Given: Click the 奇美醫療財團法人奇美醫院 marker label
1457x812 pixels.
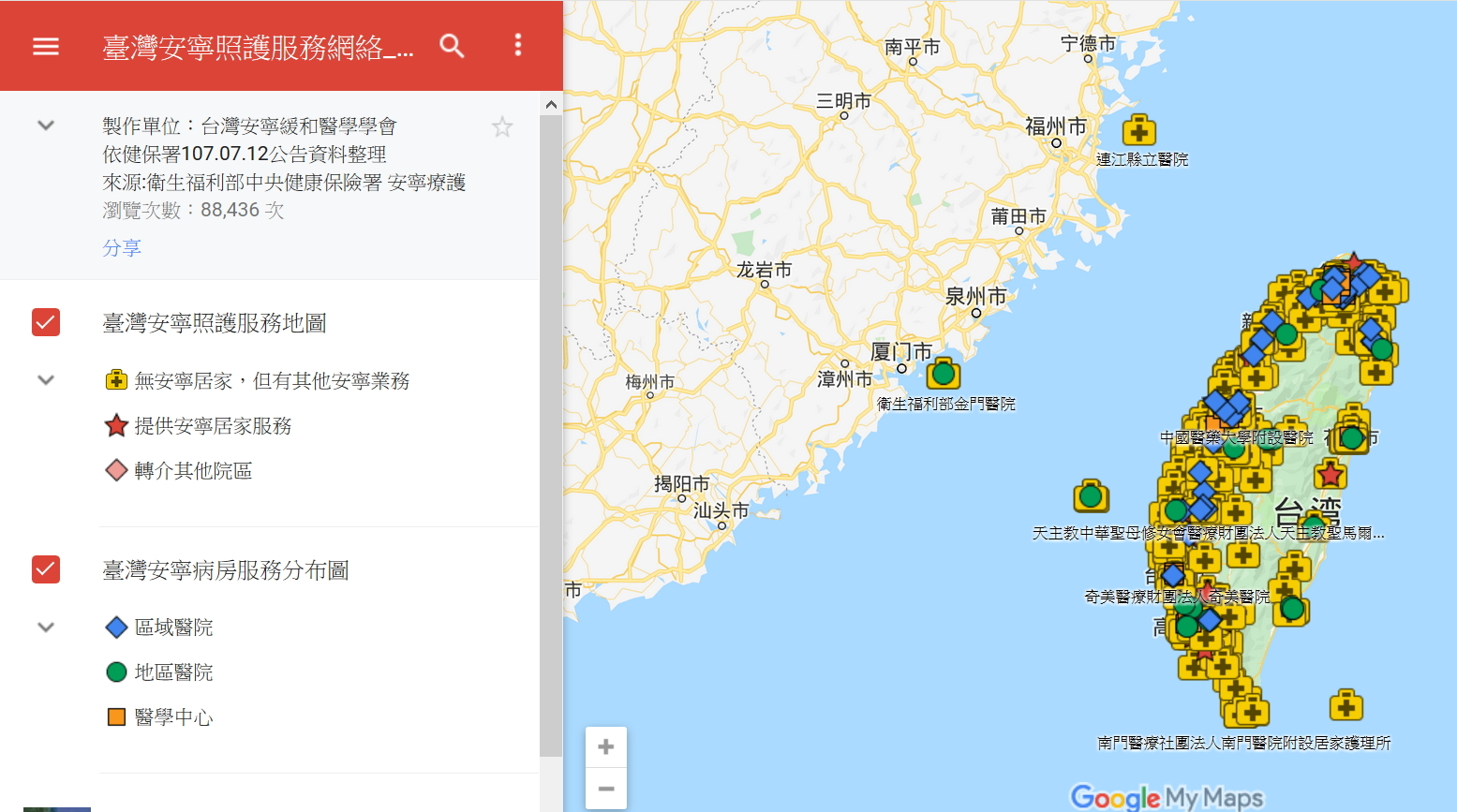Looking at the screenshot, I should click(x=1177, y=597).
